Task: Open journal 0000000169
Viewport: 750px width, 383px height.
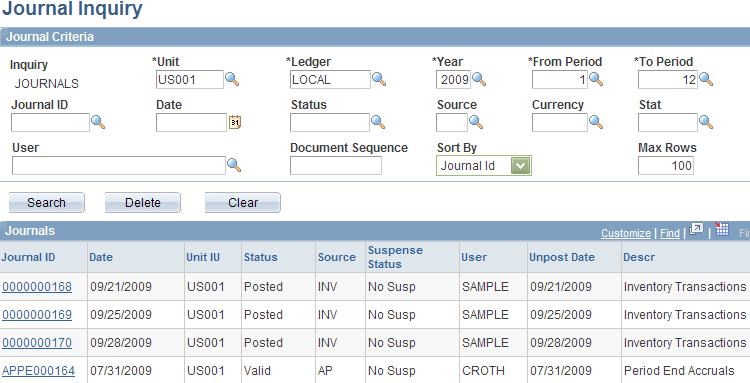Action: point(37,315)
